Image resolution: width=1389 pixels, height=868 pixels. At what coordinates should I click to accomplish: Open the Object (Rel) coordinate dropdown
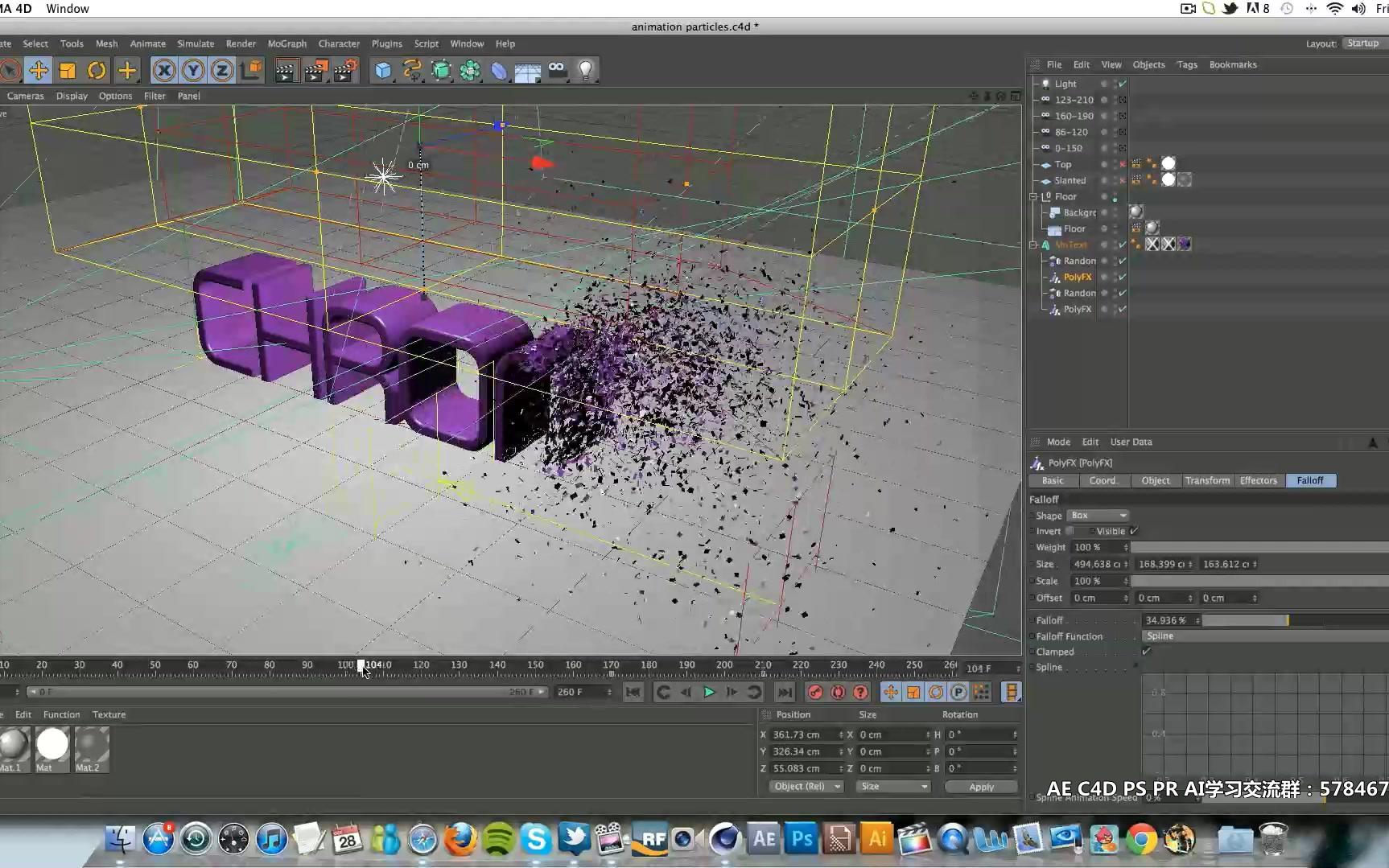pyautogui.click(x=806, y=787)
